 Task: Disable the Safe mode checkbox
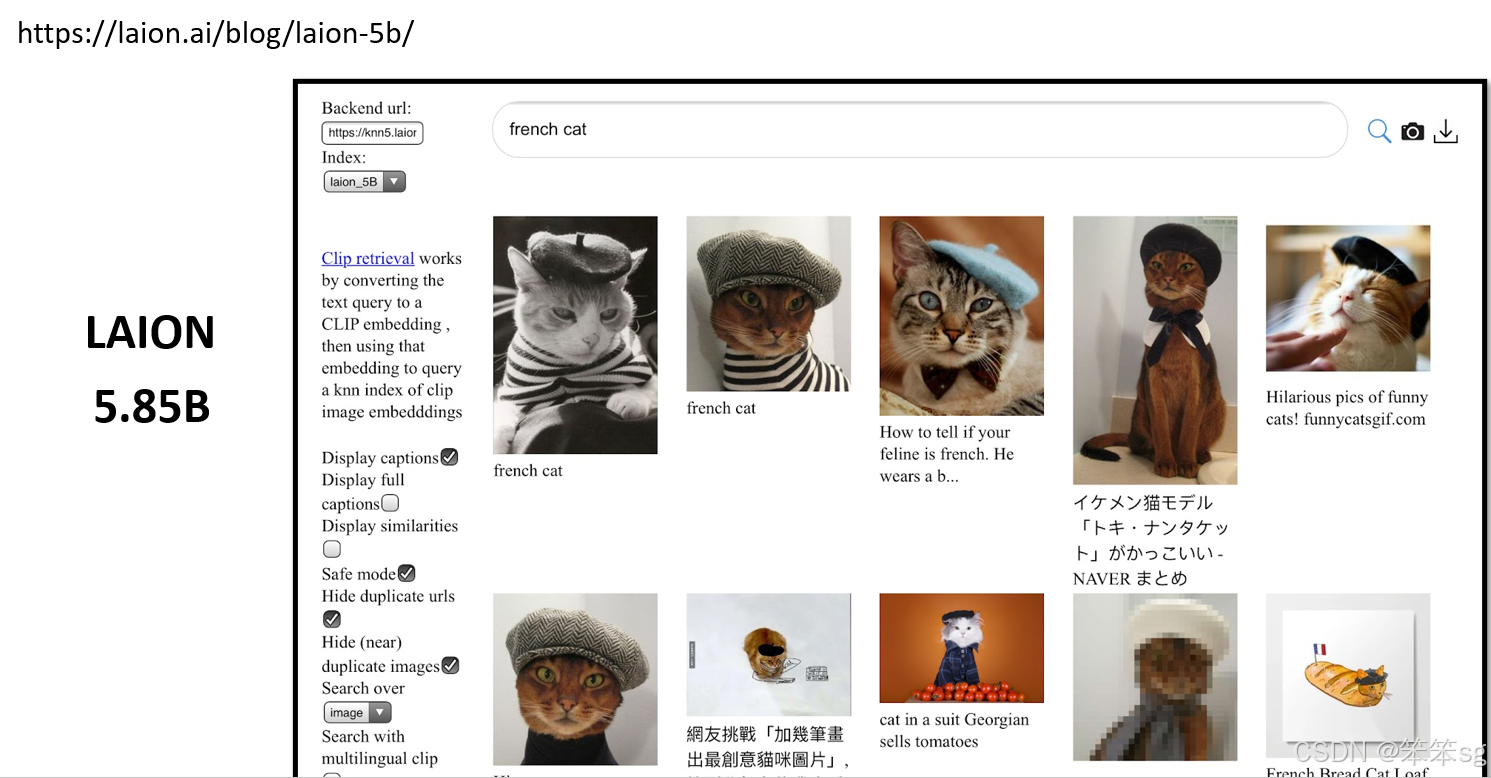[x=406, y=573]
